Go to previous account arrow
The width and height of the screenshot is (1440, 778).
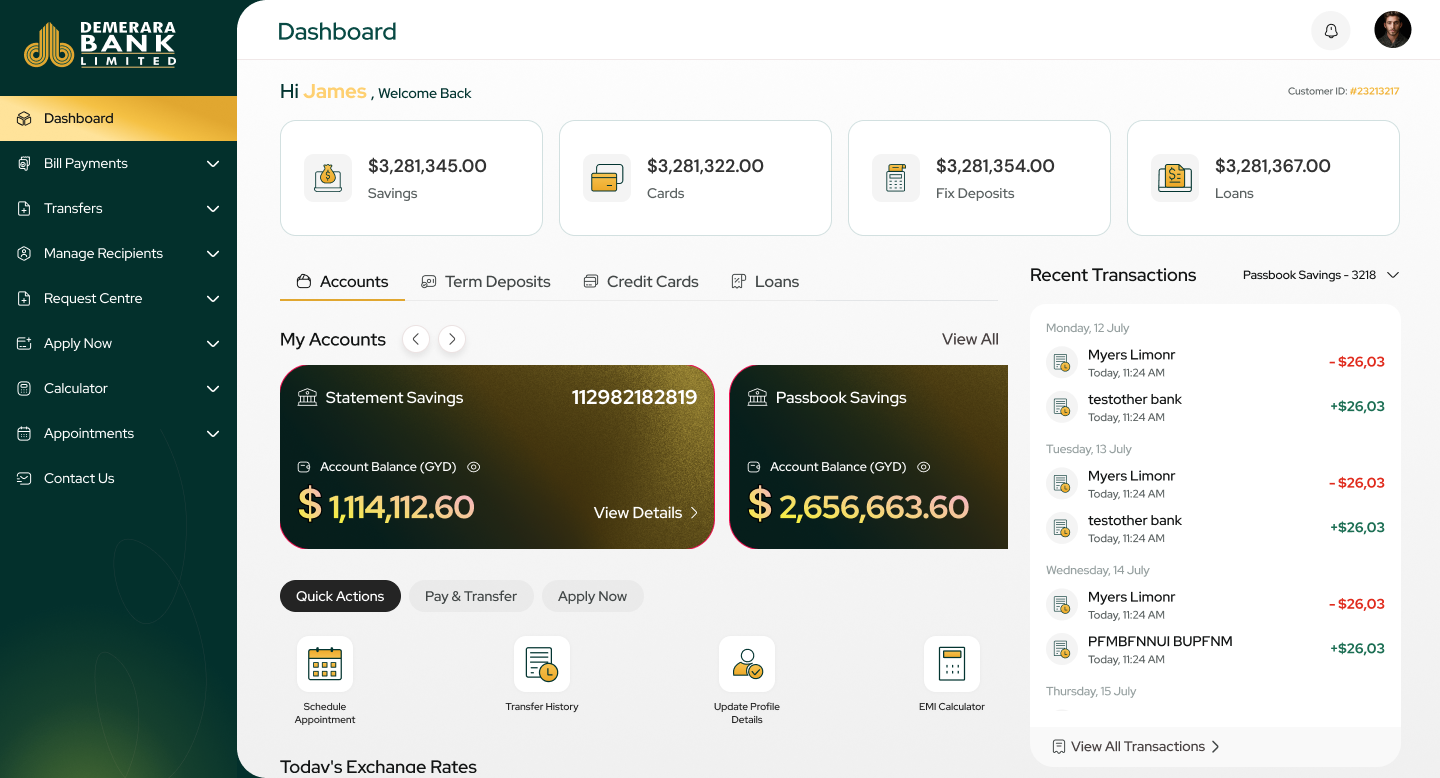coord(416,339)
